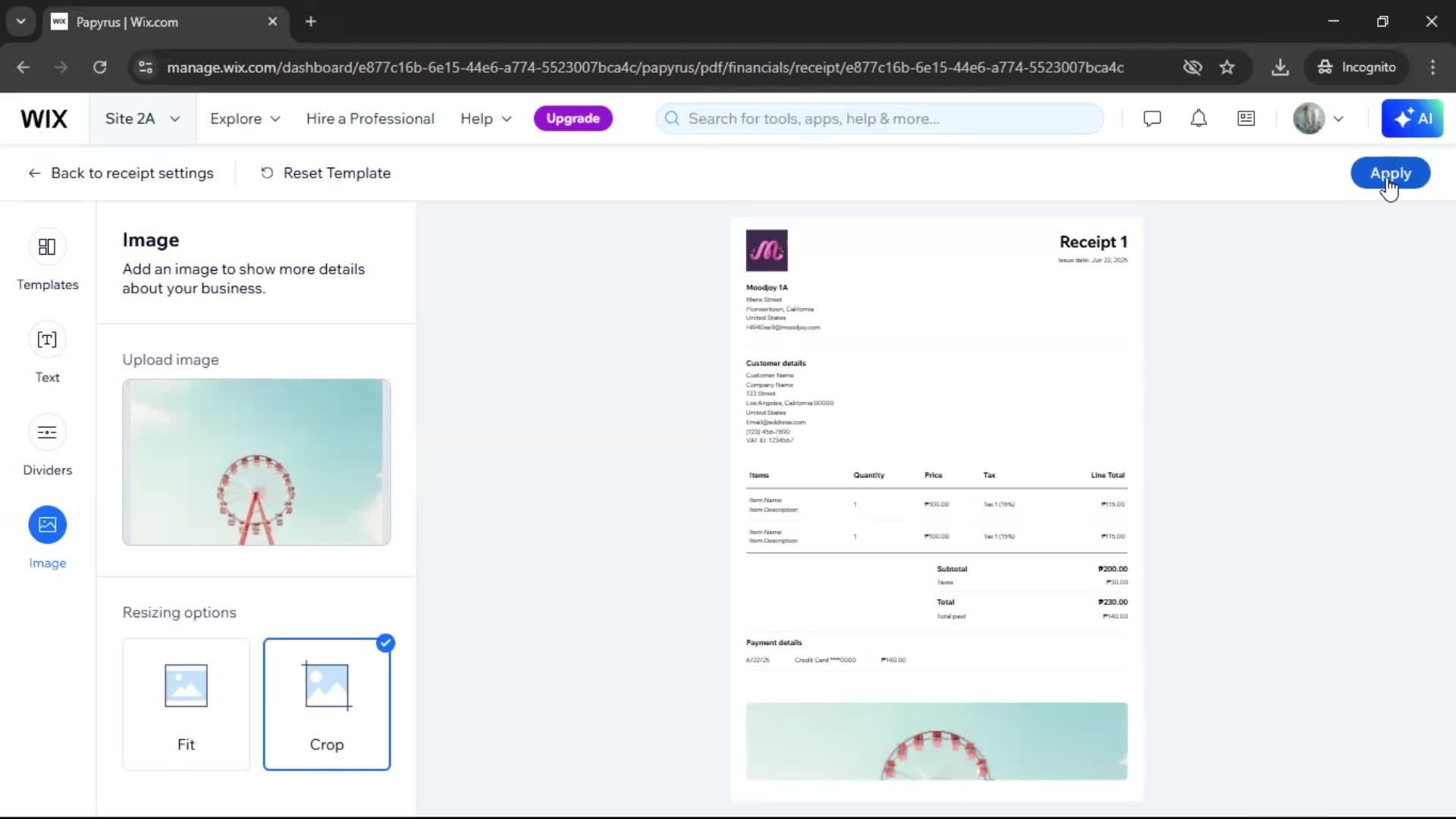The width and height of the screenshot is (1456, 819).
Task: Open Hire a Professional
Action: (370, 119)
